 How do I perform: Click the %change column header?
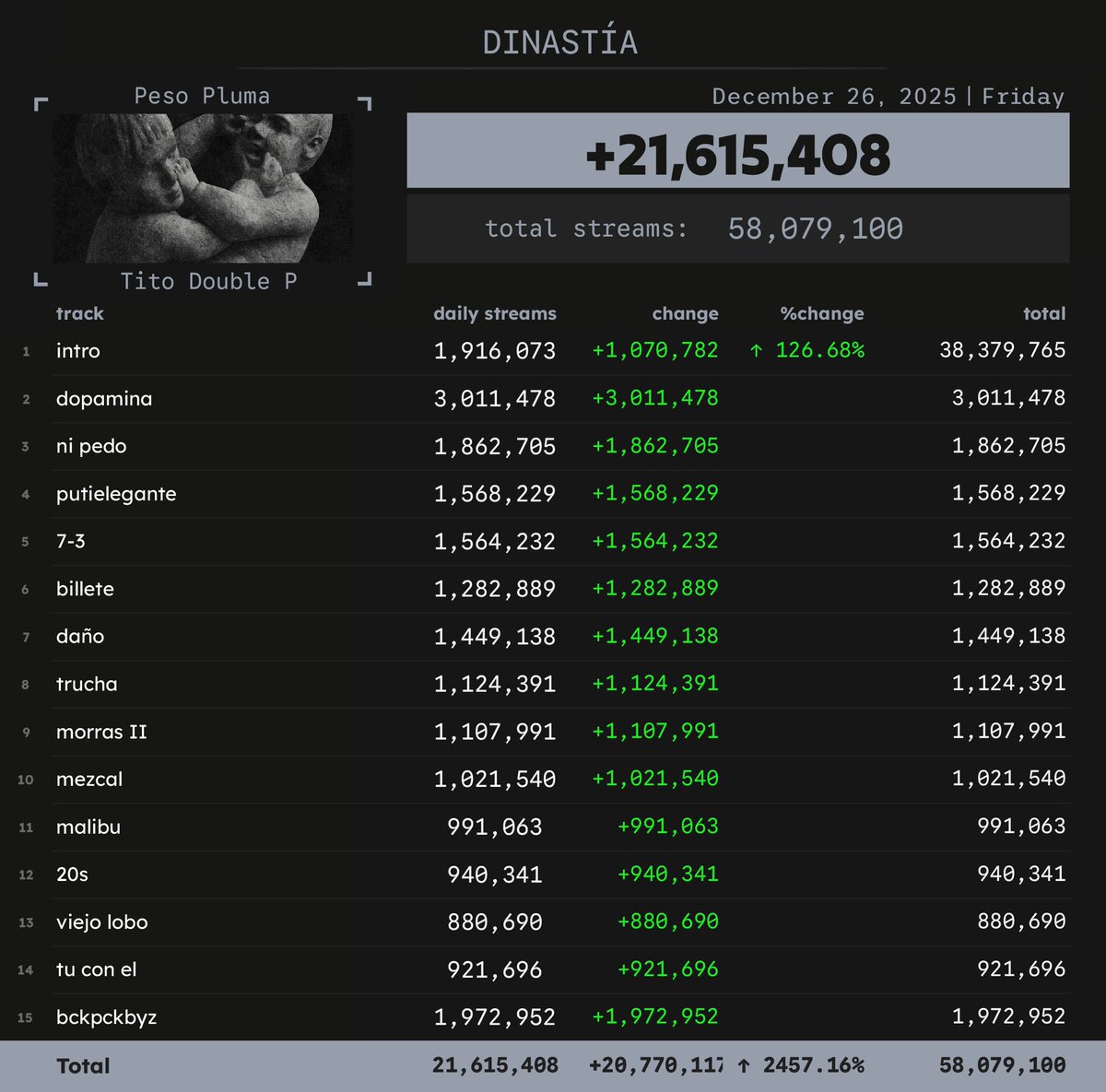[822, 313]
